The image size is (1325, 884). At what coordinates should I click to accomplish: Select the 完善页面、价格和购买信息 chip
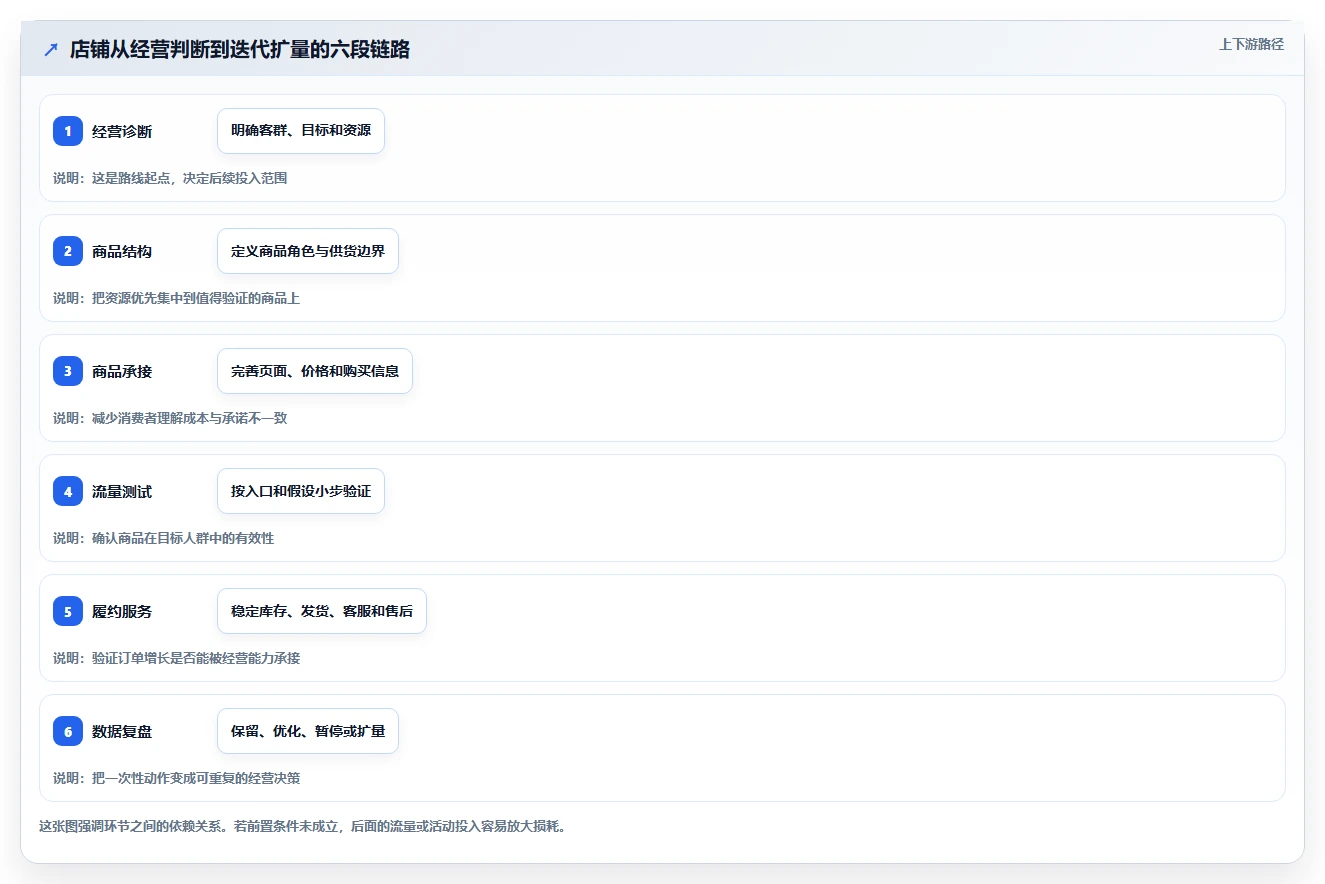pyautogui.click(x=315, y=371)
